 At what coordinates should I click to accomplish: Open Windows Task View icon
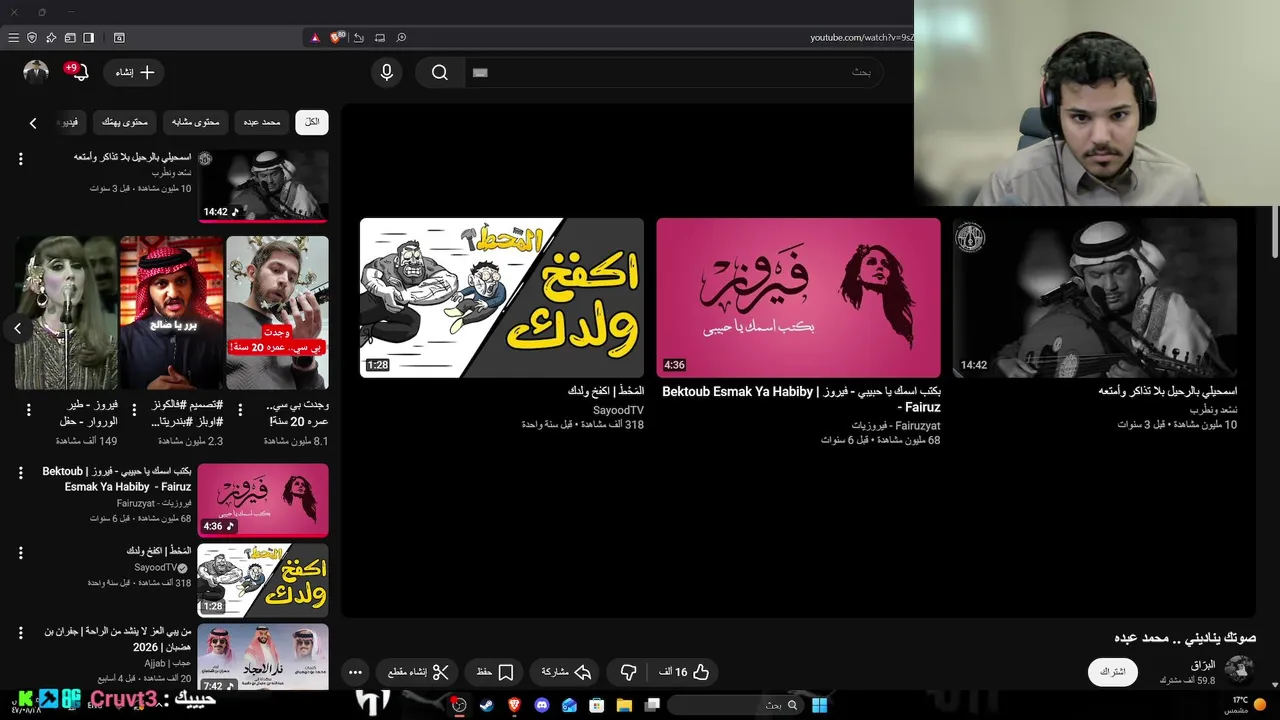pyautogui.click(x=652, y=705)
